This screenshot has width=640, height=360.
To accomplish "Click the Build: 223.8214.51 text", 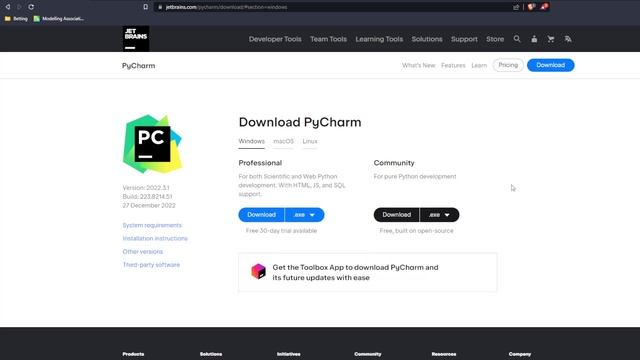I will [147, 197].
